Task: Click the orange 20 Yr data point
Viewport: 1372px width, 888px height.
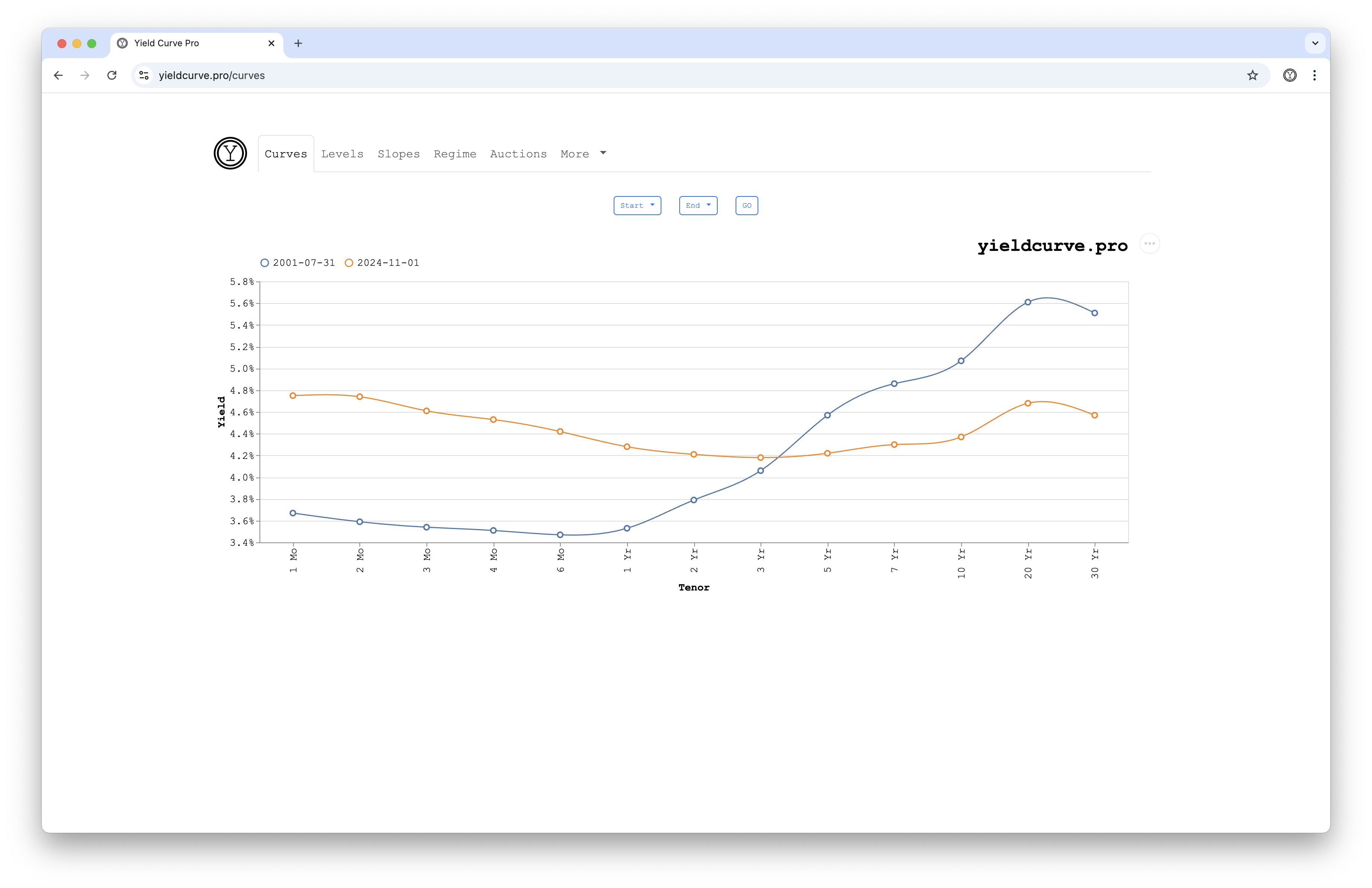Action: point(1028,403)
